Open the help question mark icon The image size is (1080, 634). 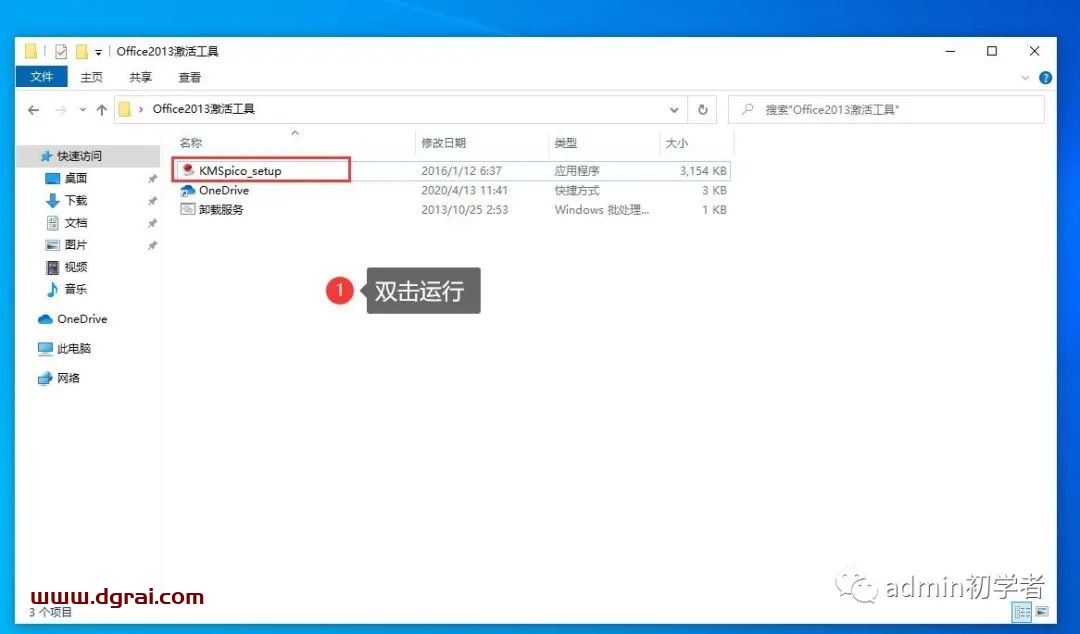pos(1045,77)
